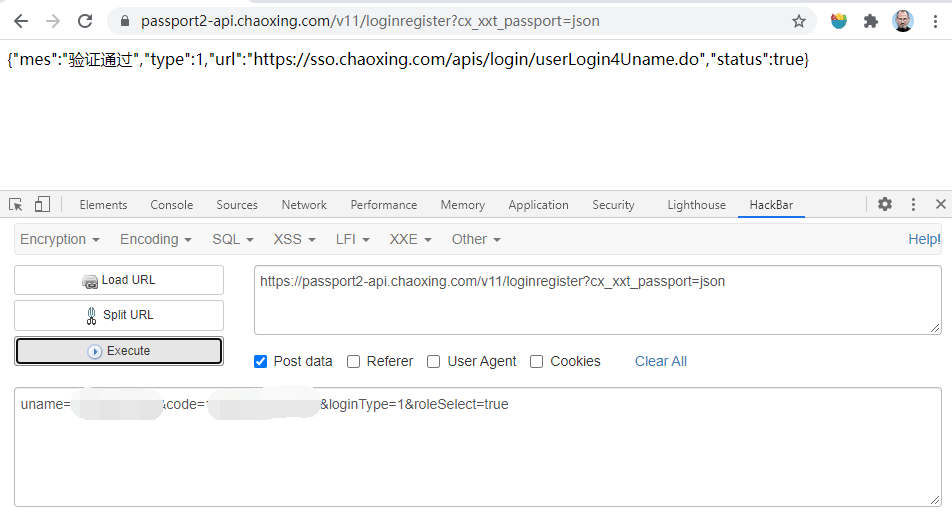Open the SQL dropdown menu
The image size is (952, 524).
coord(233,239)
